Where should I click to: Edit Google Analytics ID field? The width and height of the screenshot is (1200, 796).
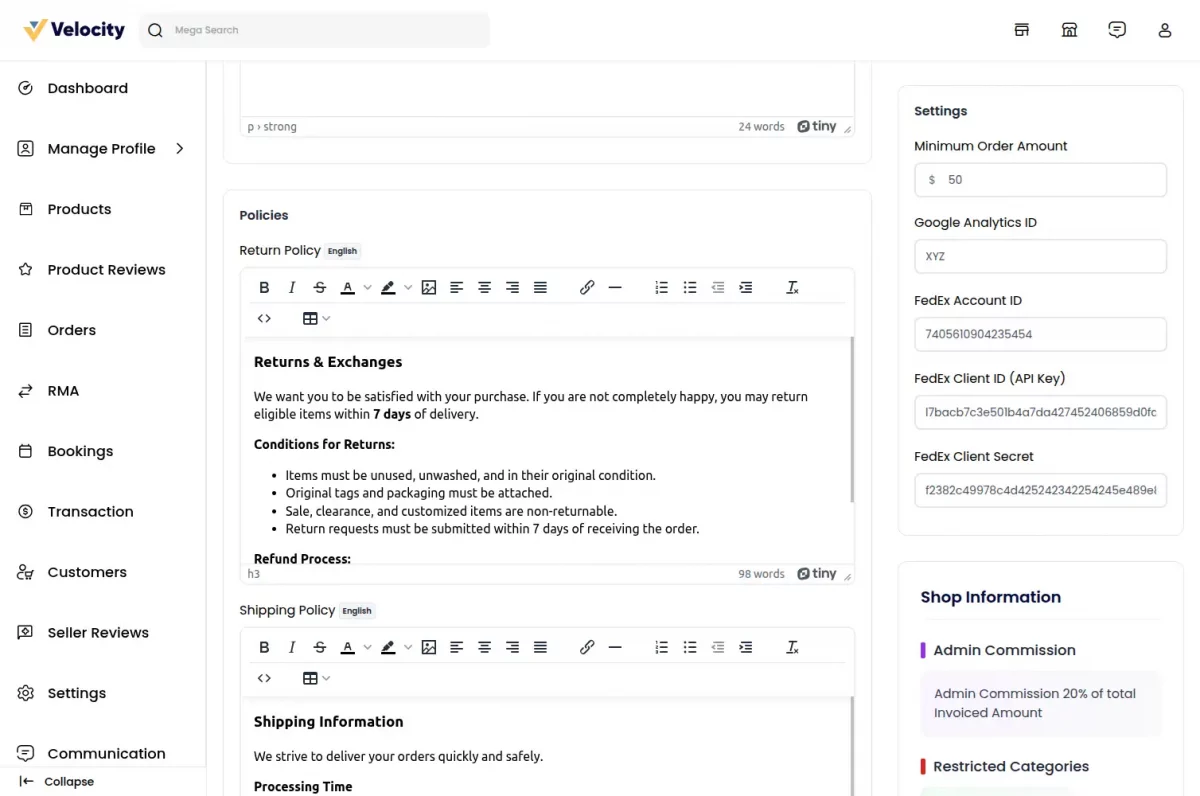point(1040,256)
